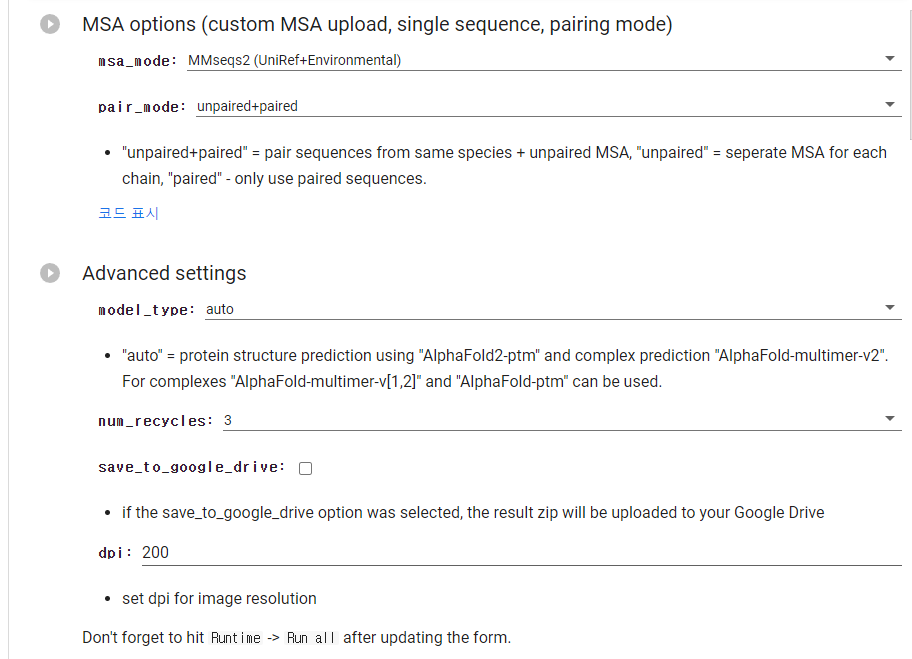
Task: Open msa_mode dropdown arrow
Action: coord(889,59)
